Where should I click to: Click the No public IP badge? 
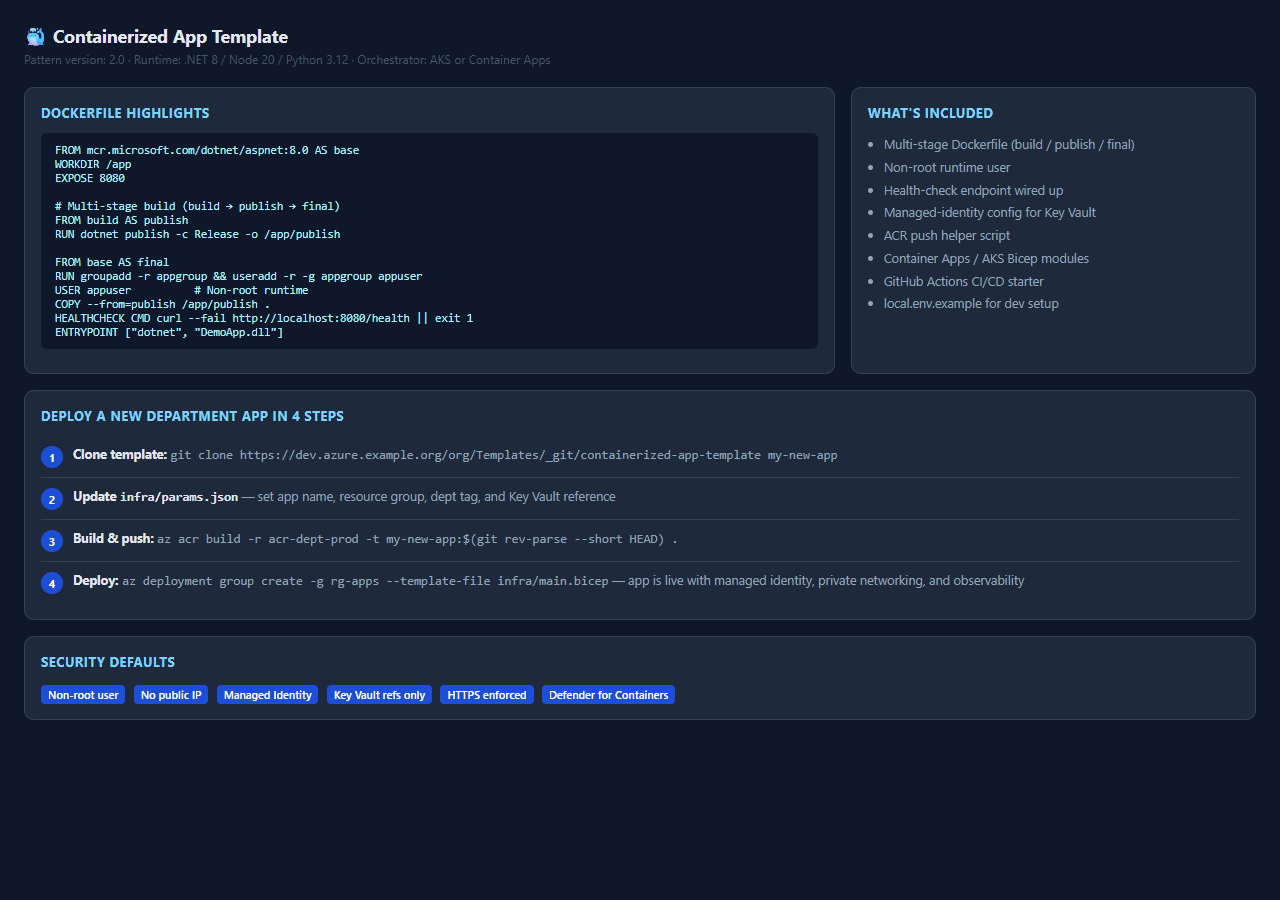point(171,695)
